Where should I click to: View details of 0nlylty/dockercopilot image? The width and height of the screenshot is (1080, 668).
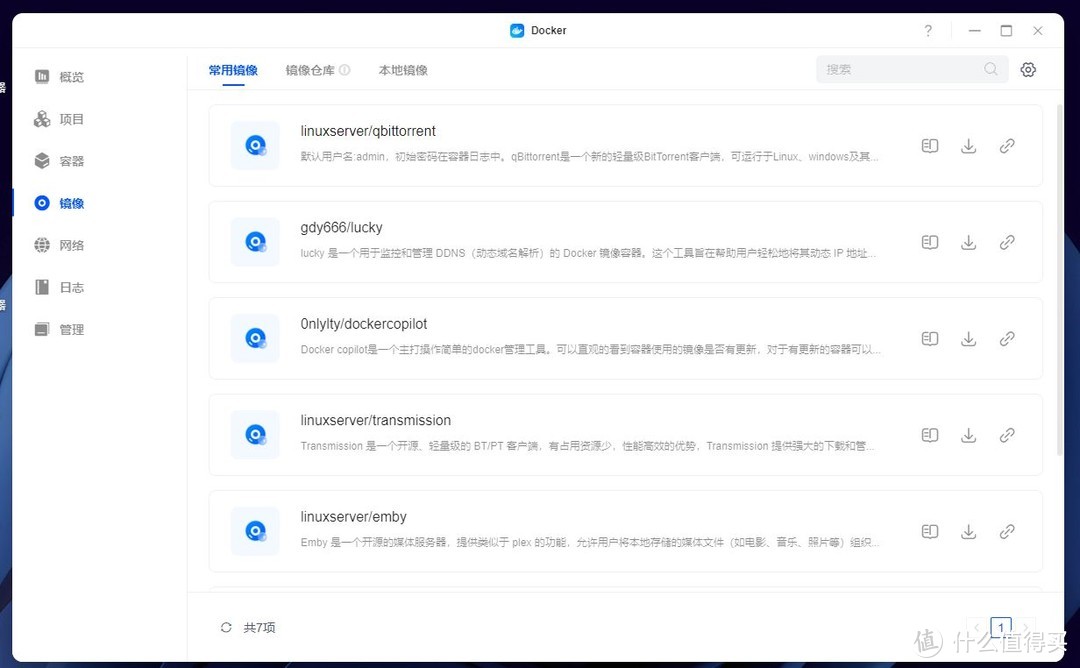929,338
